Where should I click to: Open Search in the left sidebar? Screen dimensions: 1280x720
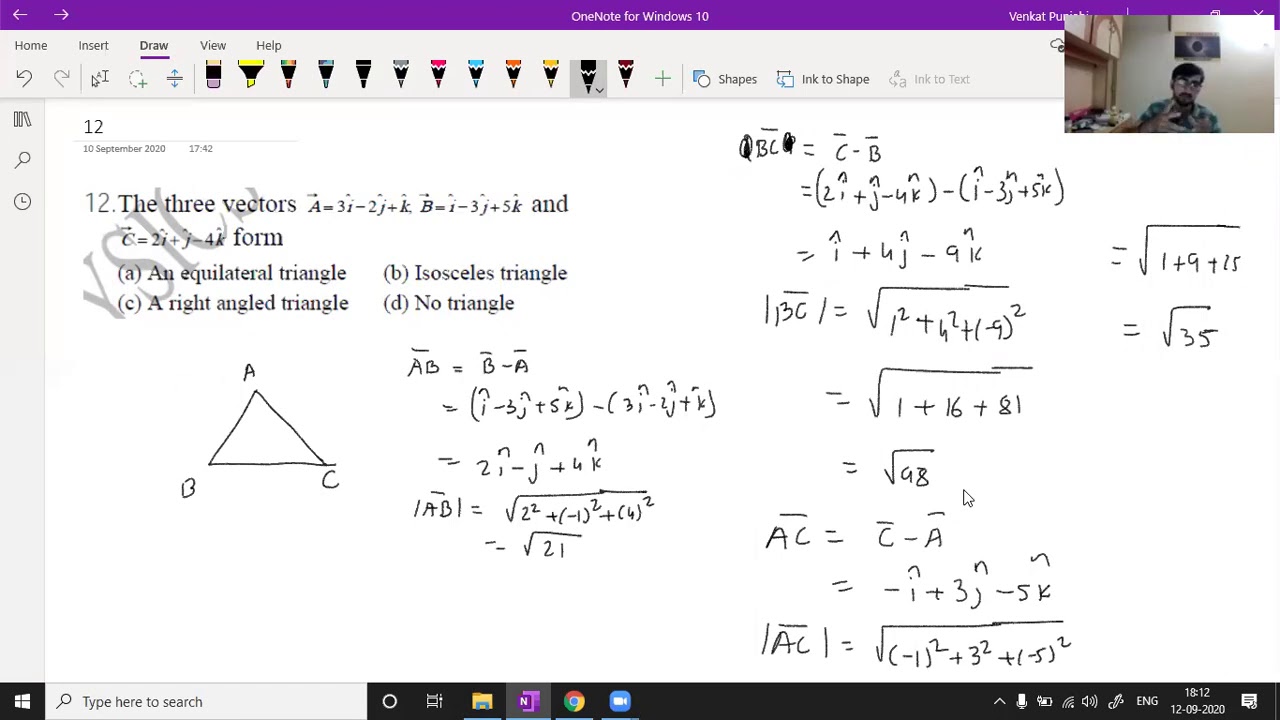coord(22,160)
